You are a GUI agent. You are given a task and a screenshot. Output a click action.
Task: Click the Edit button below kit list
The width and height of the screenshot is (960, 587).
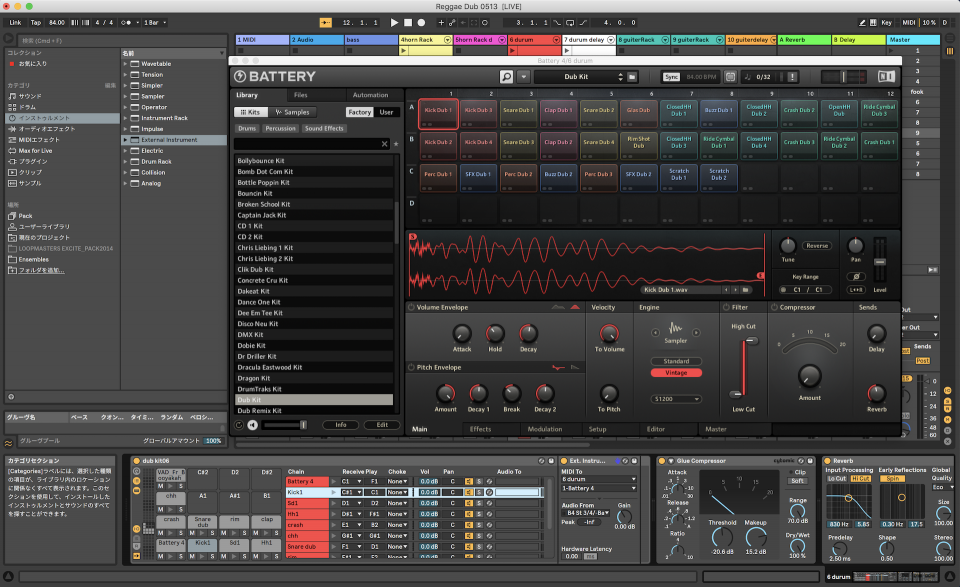point(382,425)
